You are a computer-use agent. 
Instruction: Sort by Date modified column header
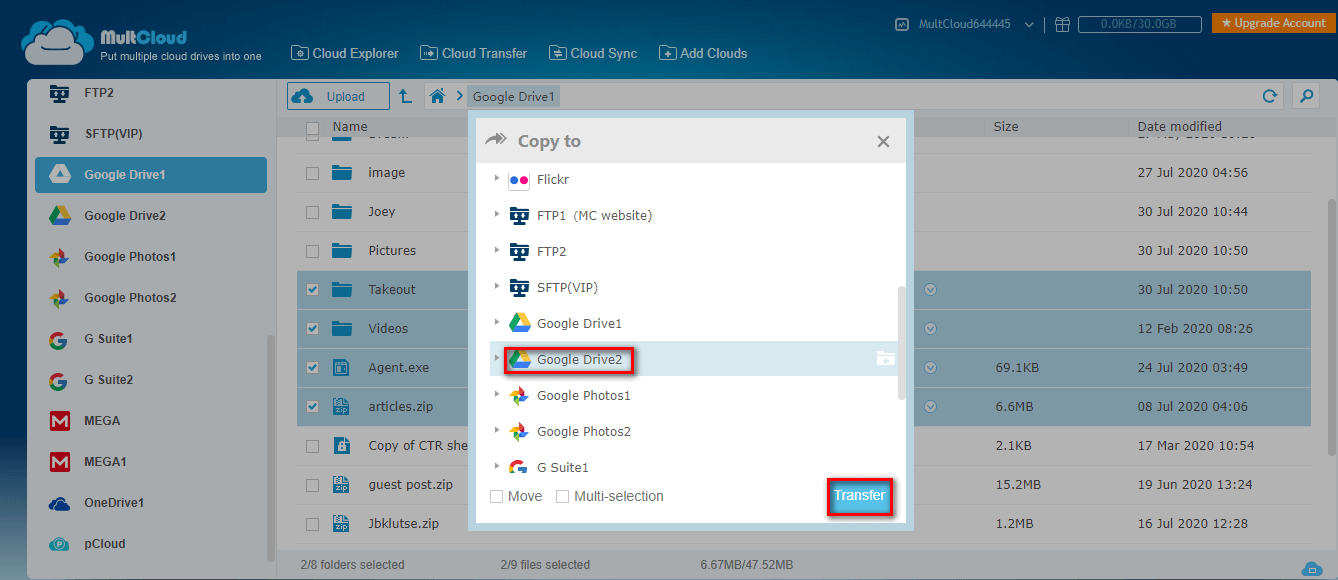tap(1179, 127)
